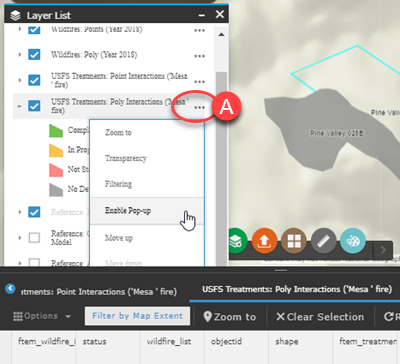
Task: Uncheck USFS Treatments: Poly Interactions layer
Action: (34, 106)
